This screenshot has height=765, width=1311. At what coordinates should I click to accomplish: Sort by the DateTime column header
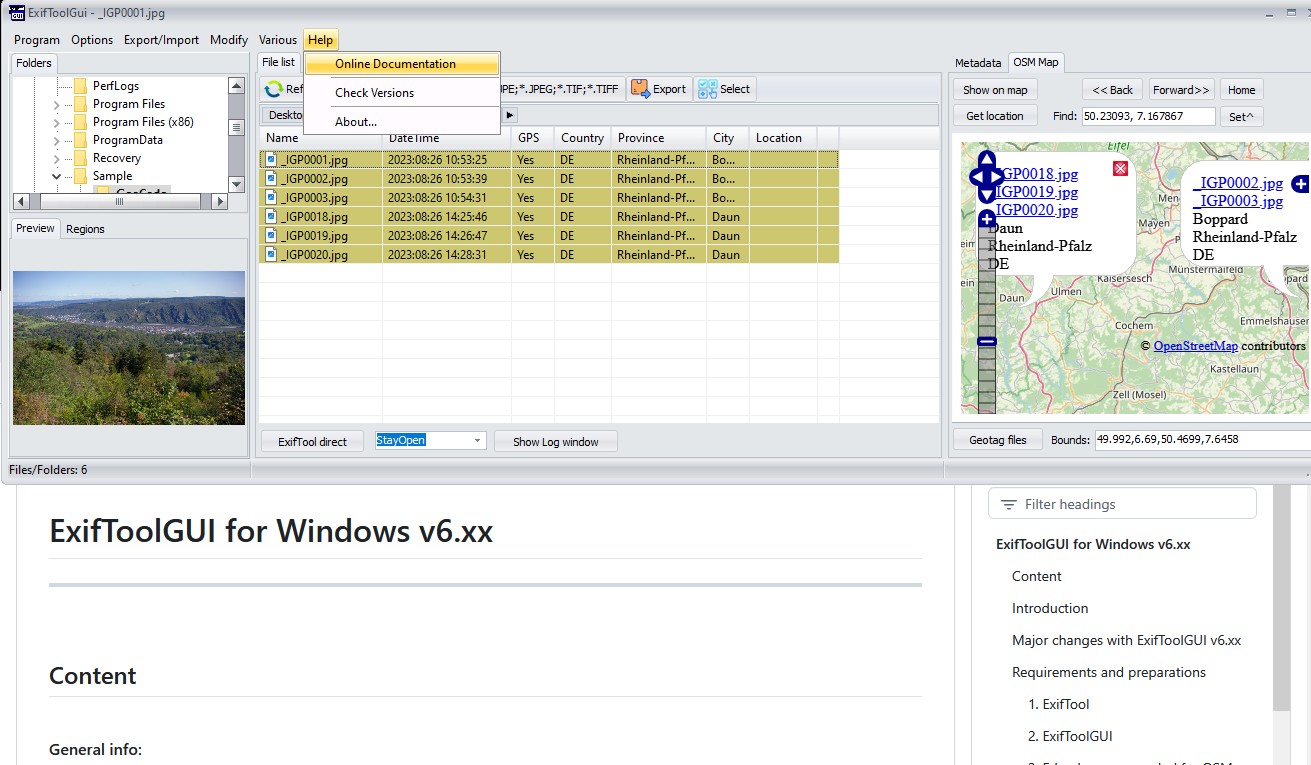click(447, 138)
